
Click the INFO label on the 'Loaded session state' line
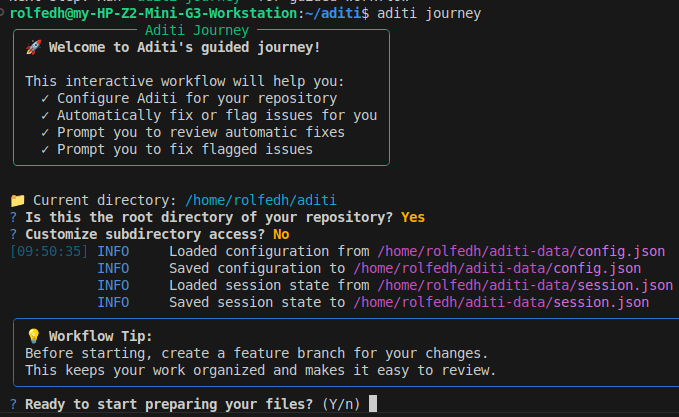tap(113, 285)
